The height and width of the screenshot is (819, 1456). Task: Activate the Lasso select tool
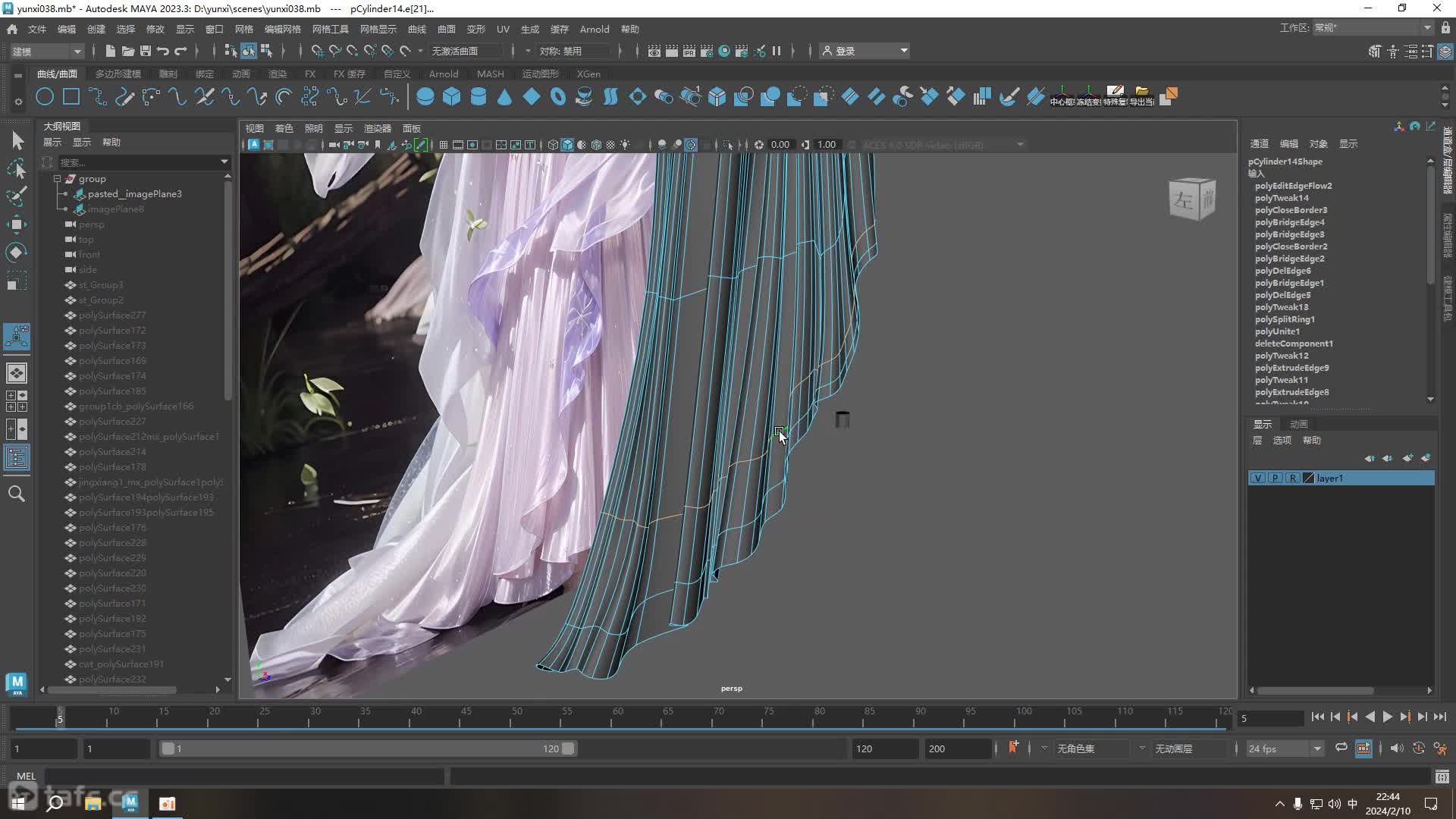pyautogui.click(x=17, y=168)
